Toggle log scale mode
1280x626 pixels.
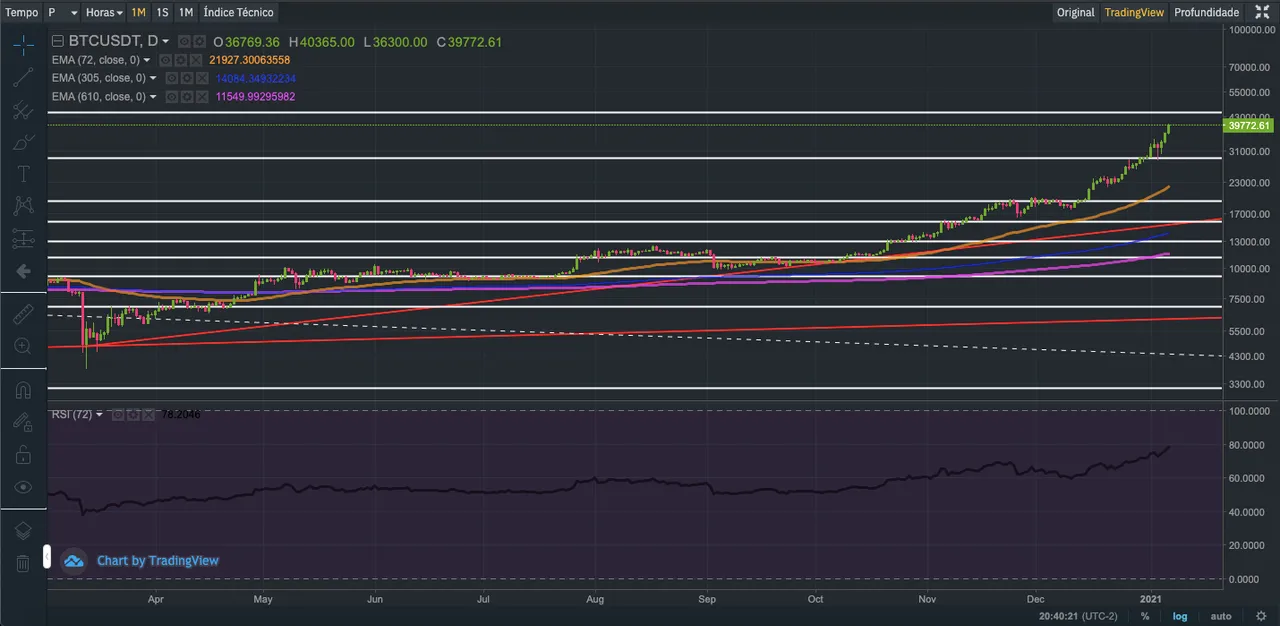1180,616
